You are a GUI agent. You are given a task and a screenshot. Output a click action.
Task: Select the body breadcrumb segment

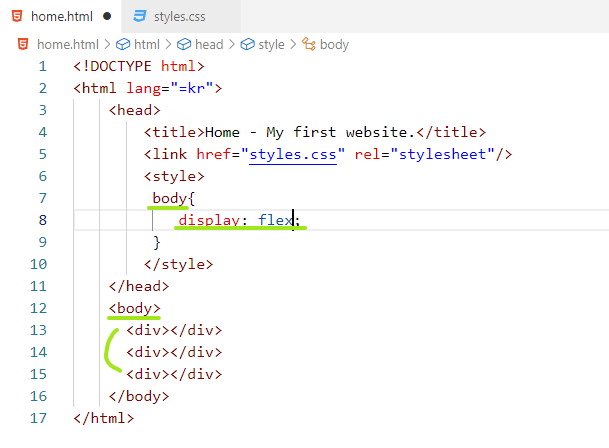[334, 44]
